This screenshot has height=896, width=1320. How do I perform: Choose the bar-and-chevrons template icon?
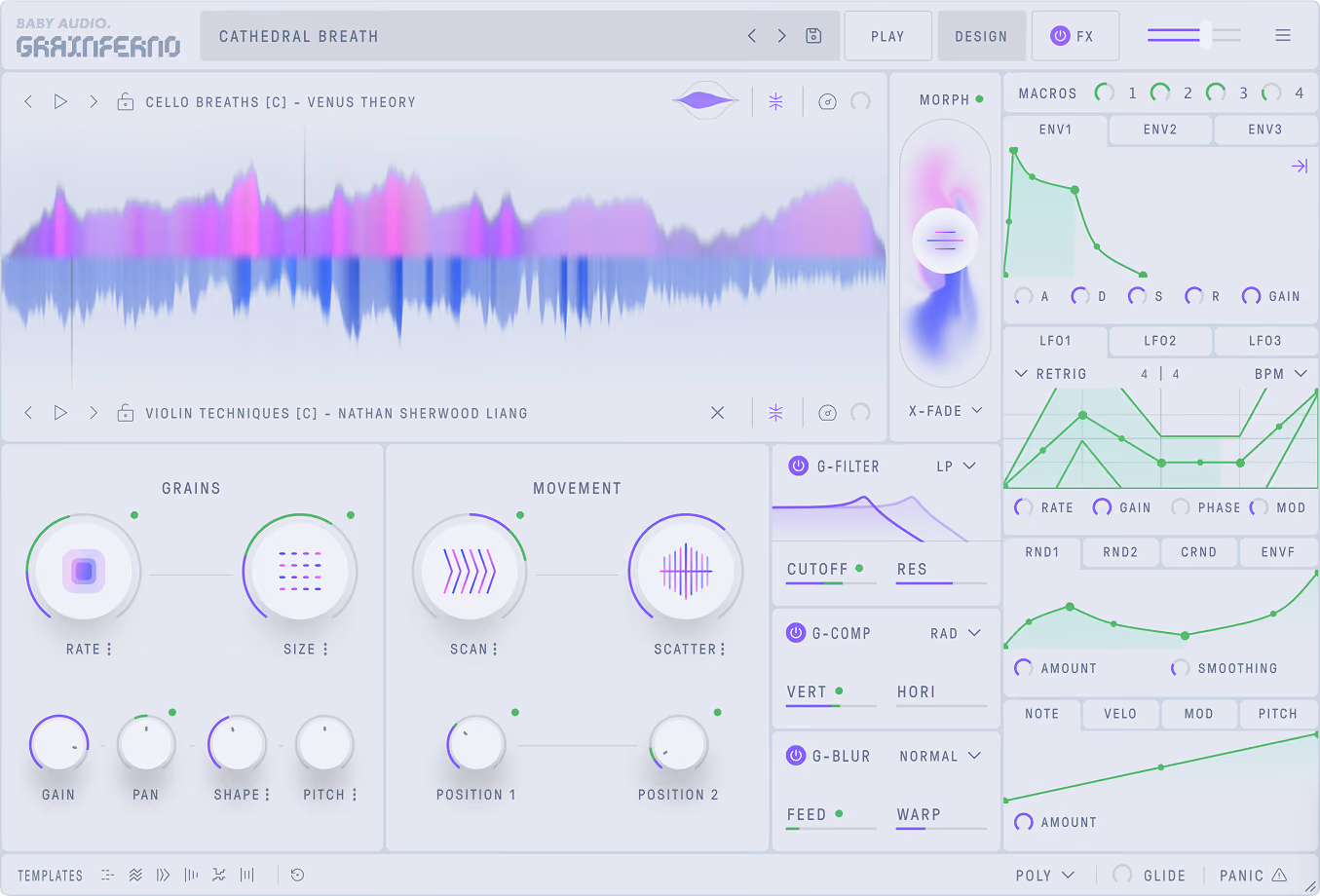coord(163,876)
